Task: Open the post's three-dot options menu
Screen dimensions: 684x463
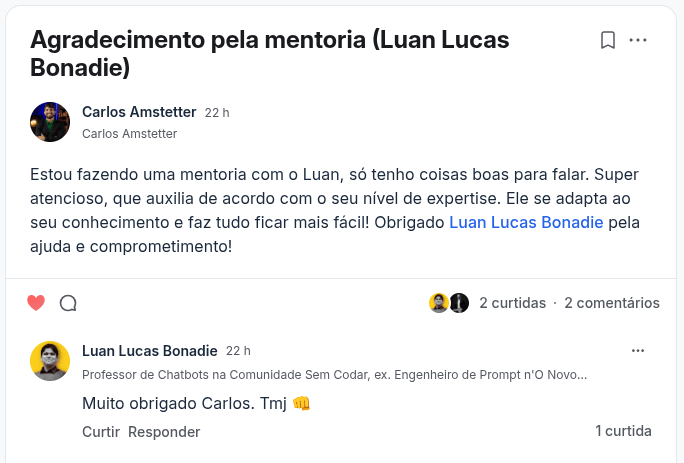Action: (x=638, y=40)
